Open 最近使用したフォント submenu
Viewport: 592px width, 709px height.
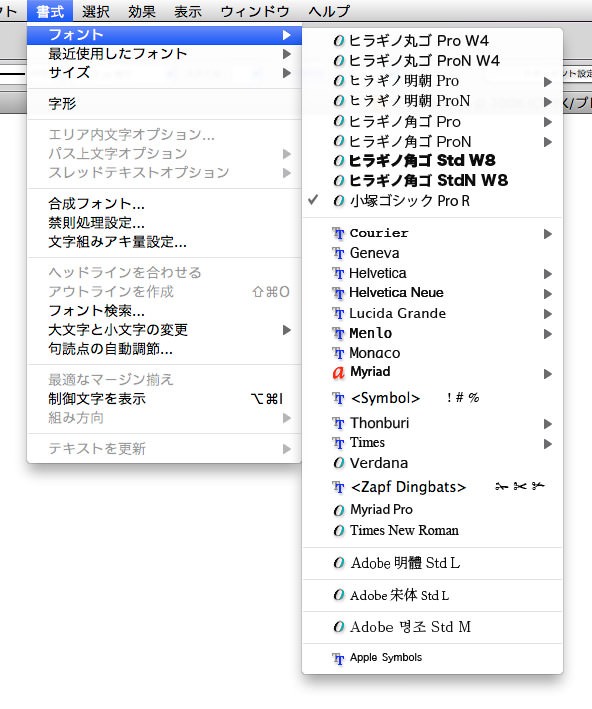[x=164, y=54]
